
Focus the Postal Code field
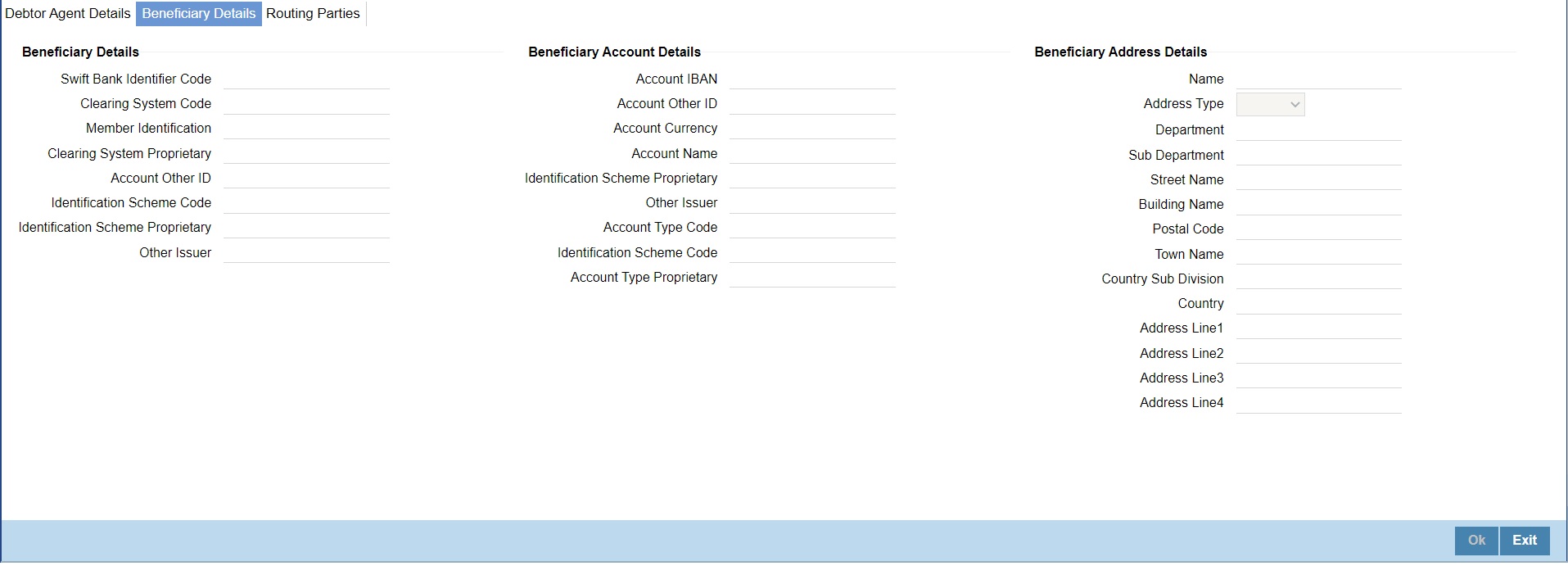click(1319, 229)
